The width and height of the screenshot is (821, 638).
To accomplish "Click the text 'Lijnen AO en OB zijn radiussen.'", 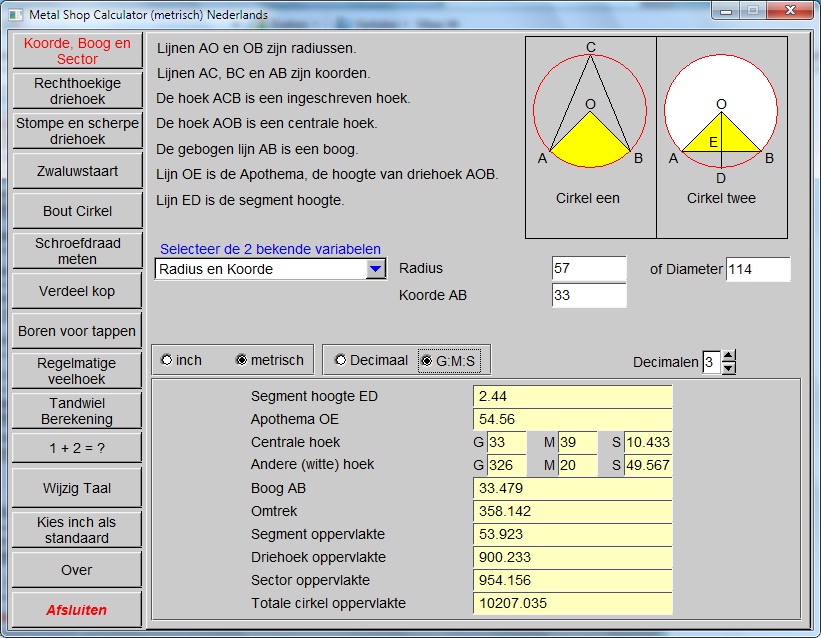I will pyautogui.click(x=257, y=48).
